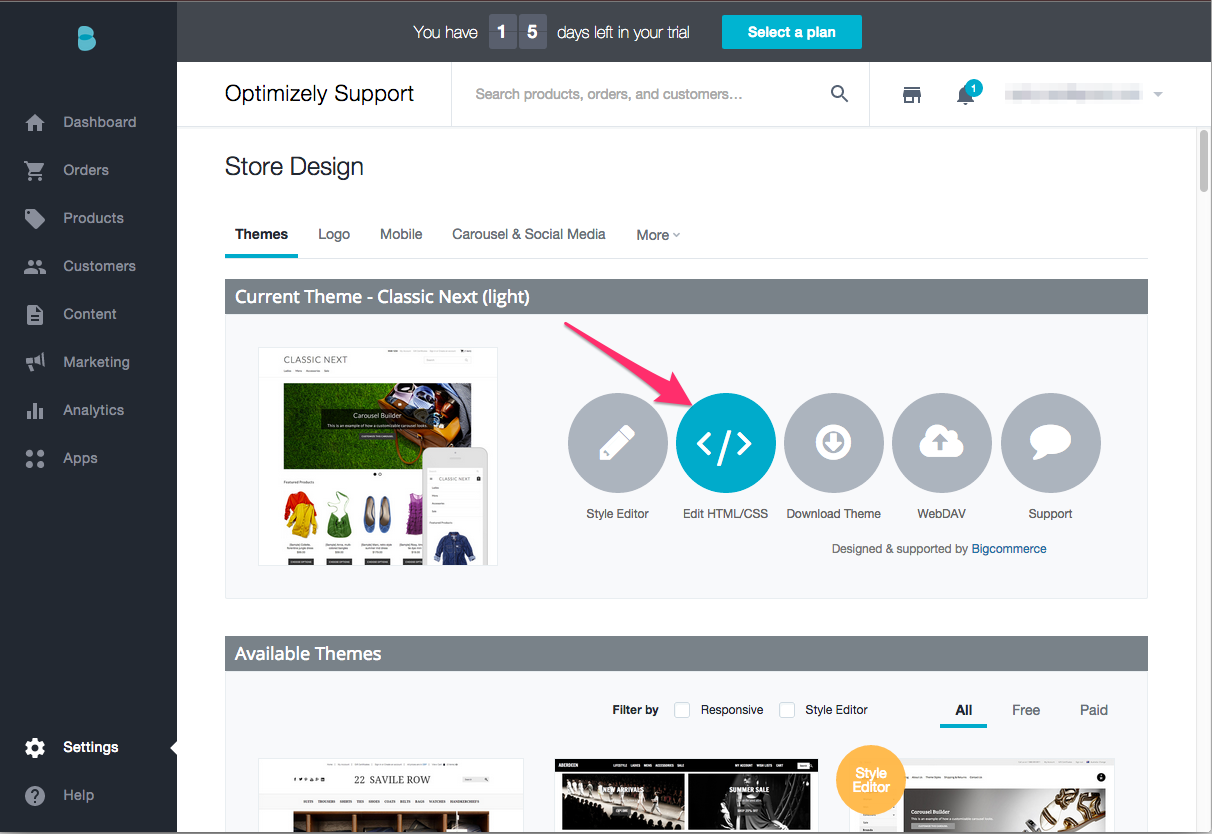1212x834 pixels.
Task: Open the Products menu label
Action: point(94,218)
